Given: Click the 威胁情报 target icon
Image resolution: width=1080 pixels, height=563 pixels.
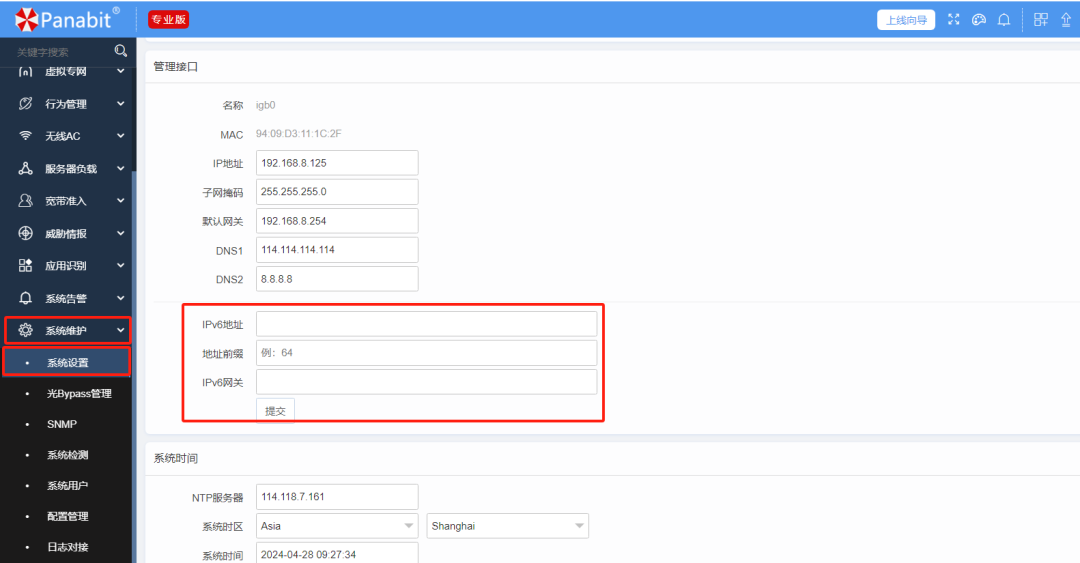Looking at the screenshot, I should pos(25,233).
